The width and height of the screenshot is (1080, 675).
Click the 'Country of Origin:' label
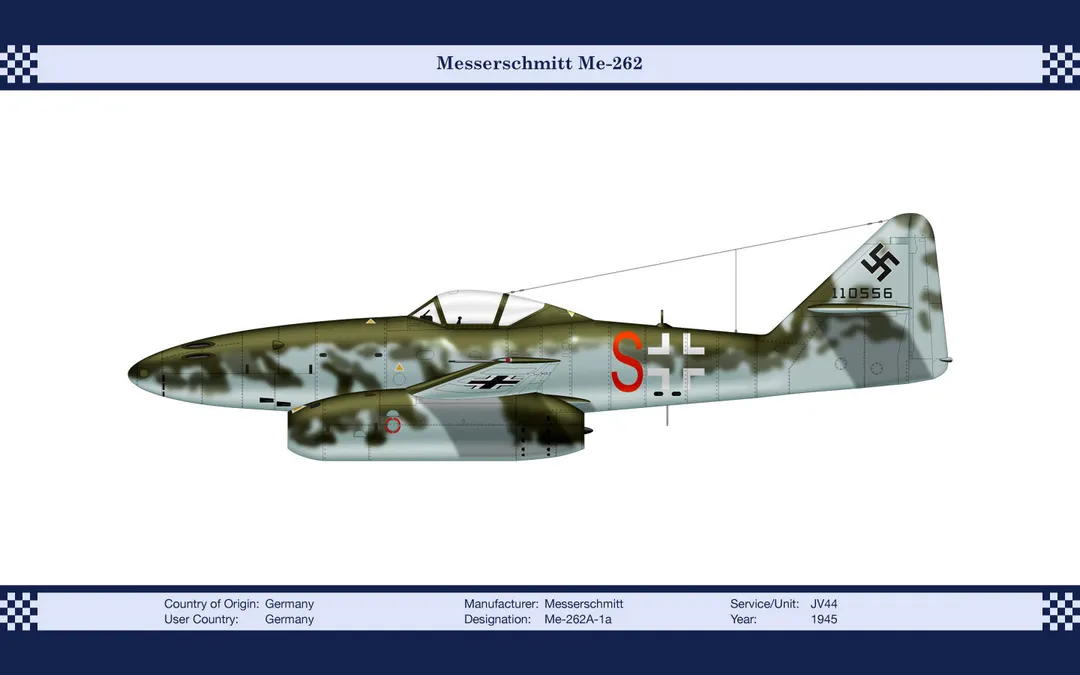(x=211, y=604)
